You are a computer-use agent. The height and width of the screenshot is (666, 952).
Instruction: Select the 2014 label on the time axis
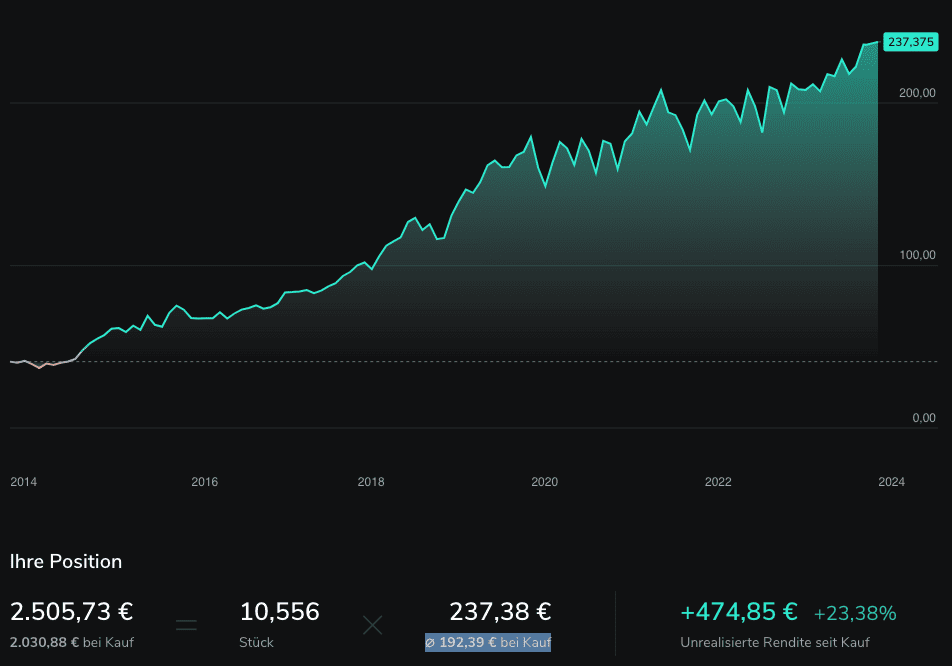point(24,481)
